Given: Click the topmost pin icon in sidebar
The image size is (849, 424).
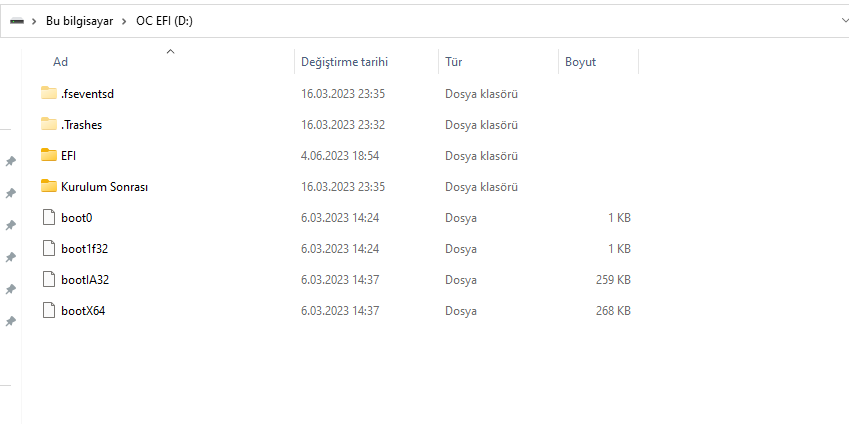Looking at the screenshot, I should (10, 161).
